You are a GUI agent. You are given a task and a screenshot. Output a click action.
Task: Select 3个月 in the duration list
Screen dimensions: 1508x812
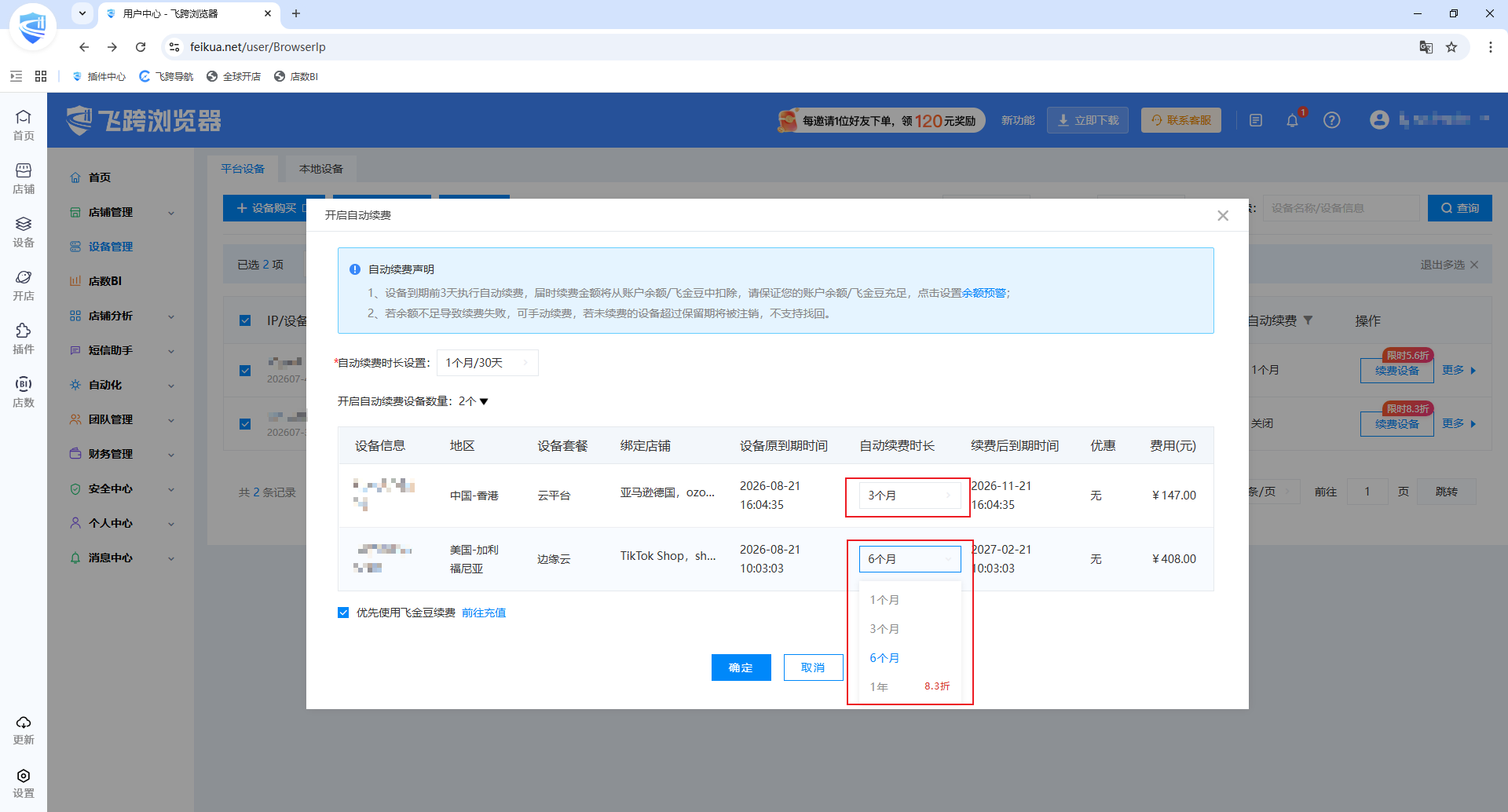[910, 629]
